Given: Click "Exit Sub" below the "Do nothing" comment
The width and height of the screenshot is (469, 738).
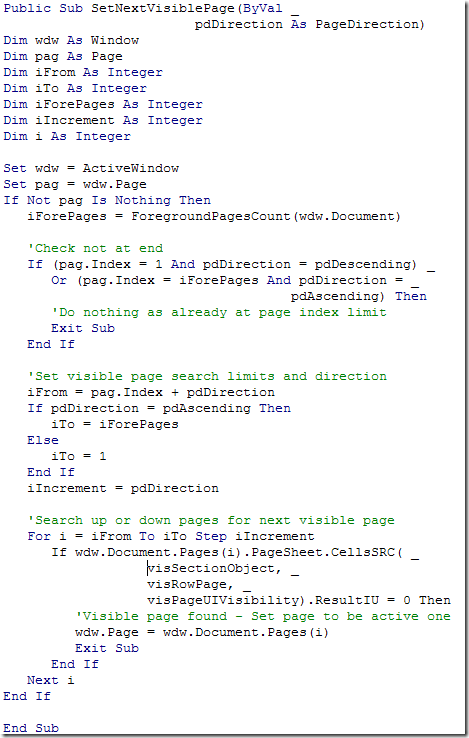Looking at the screenshot, I should 83,328.
